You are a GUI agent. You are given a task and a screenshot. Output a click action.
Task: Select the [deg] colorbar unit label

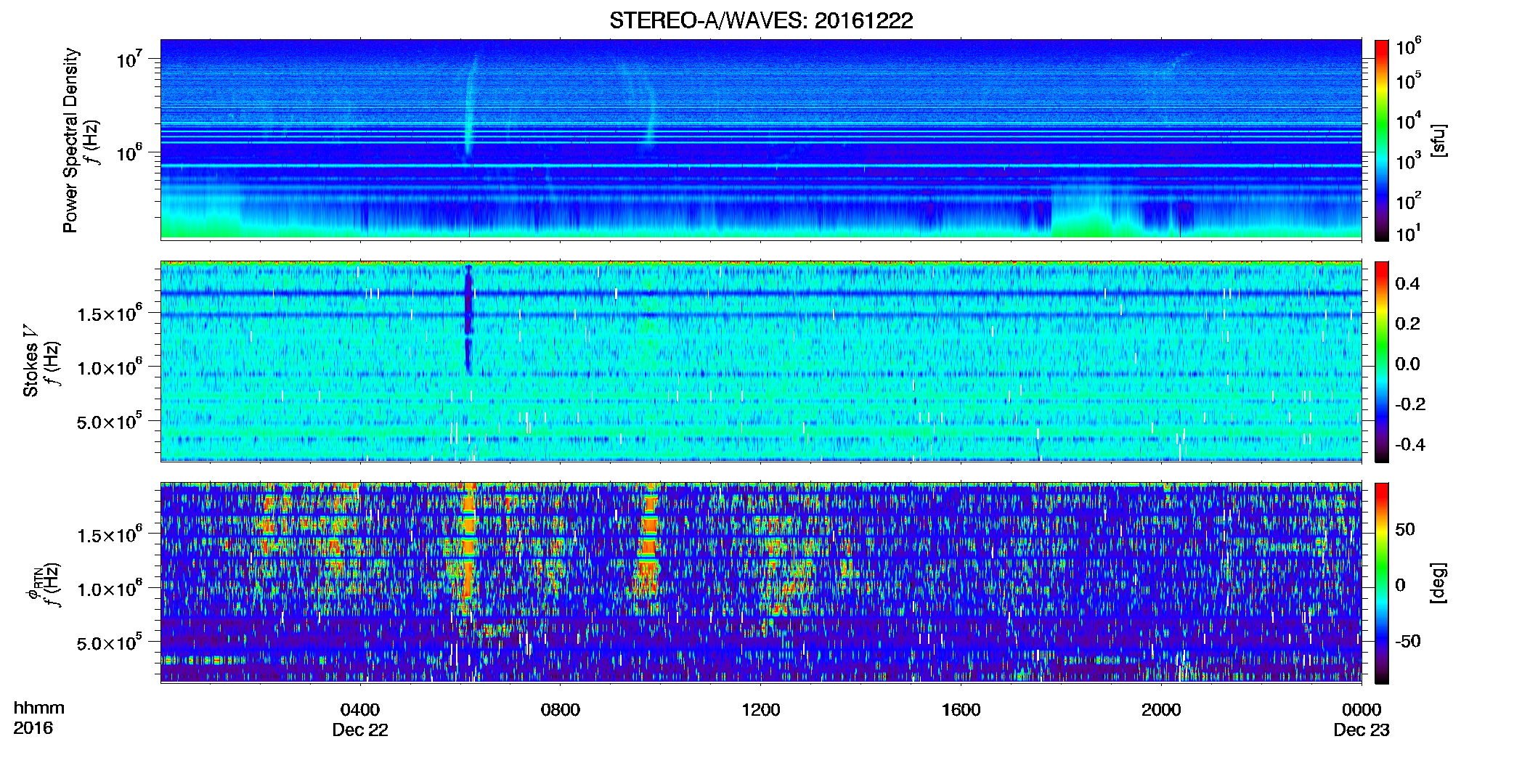[1438, 583]
